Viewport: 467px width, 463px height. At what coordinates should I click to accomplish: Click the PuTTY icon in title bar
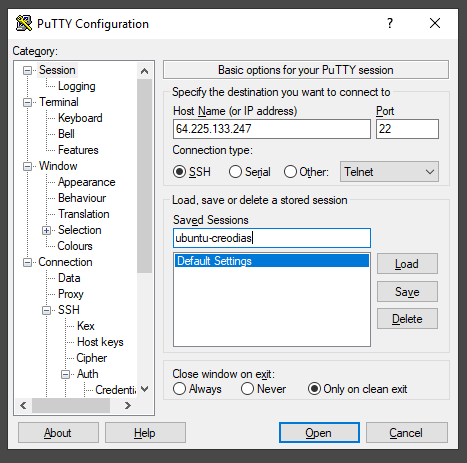tap(24, 23)
